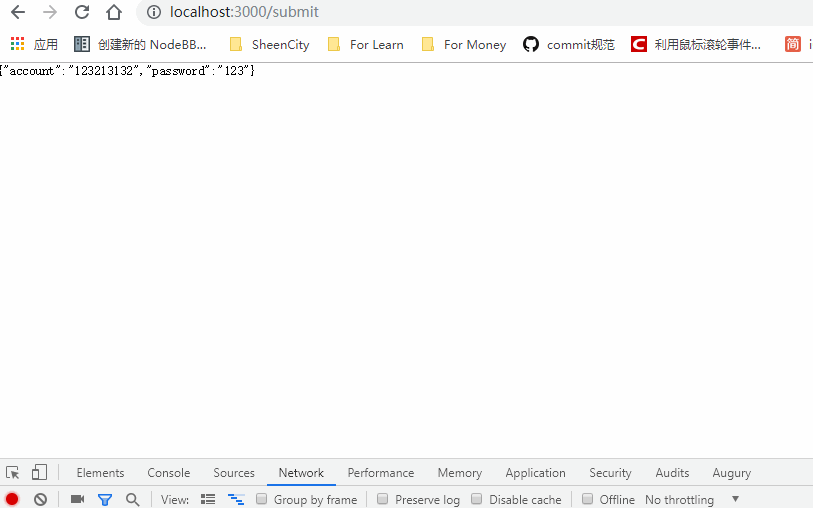Image resolution: width=813 pixels, height=508 pixels.
Task: Open the Application tab
Action: tap(536, 473)
